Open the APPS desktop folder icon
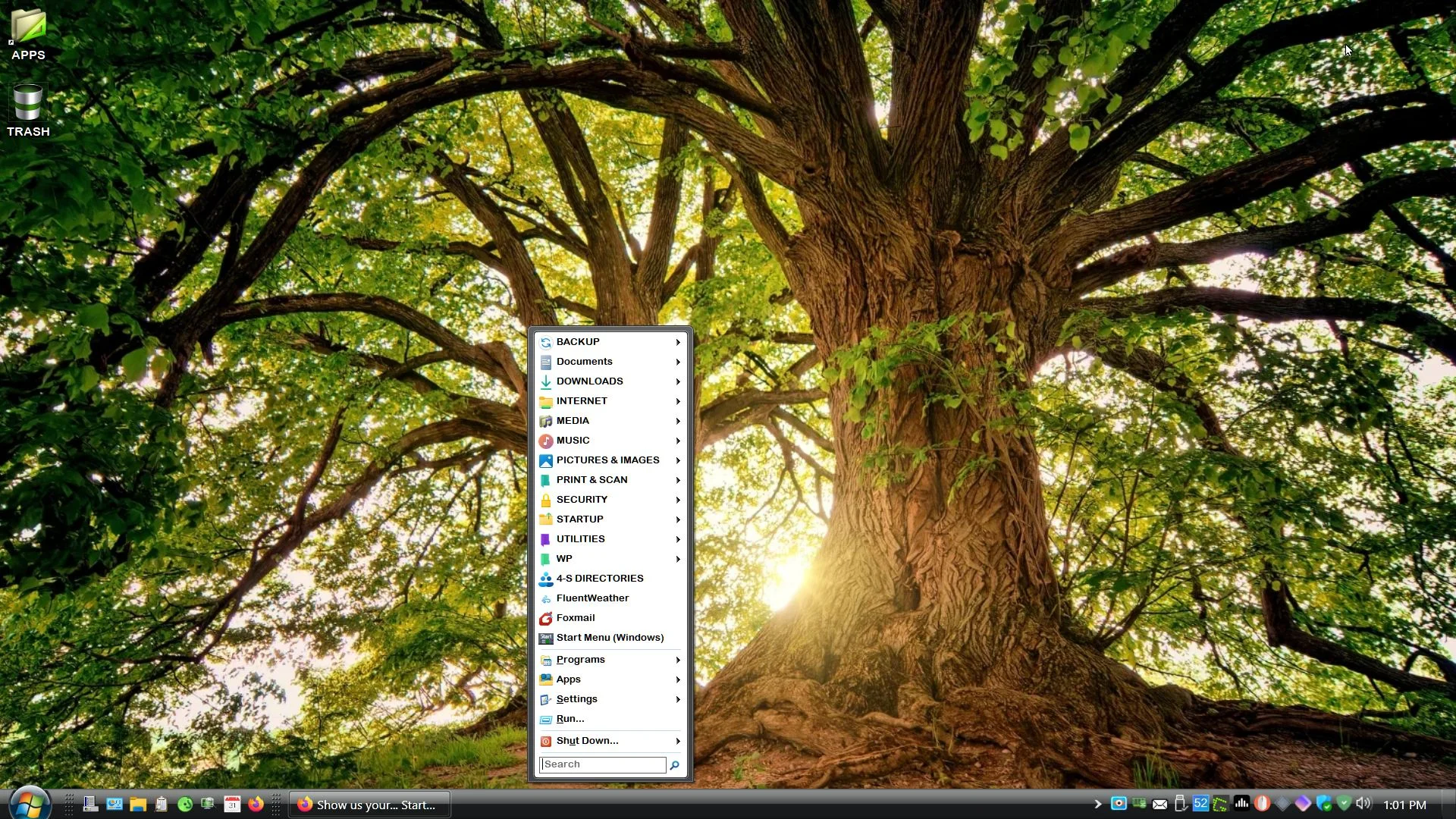 (x=28, y=34)
